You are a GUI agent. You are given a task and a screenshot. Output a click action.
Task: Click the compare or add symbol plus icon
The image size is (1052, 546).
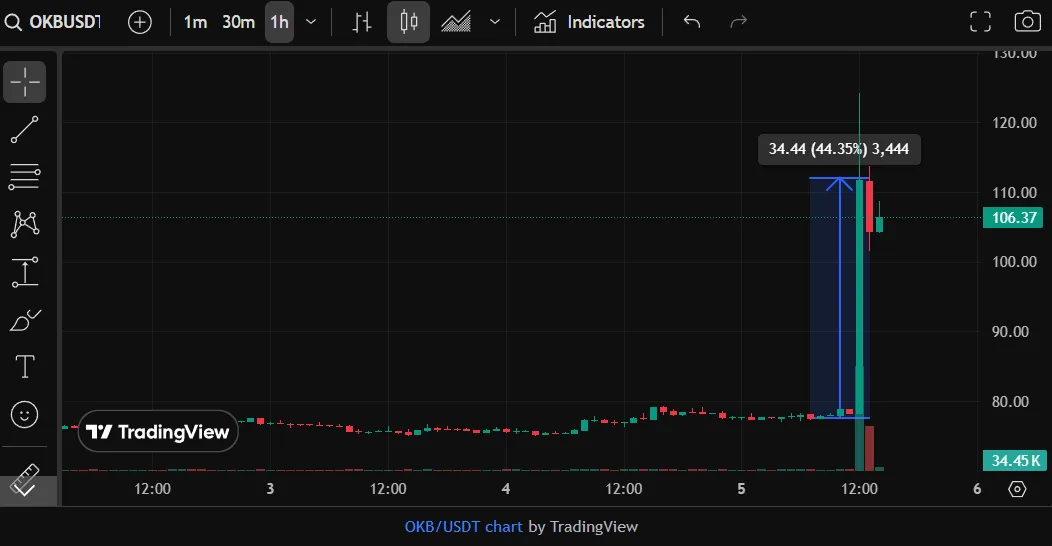pyautogui.click(x=140, y=22)
